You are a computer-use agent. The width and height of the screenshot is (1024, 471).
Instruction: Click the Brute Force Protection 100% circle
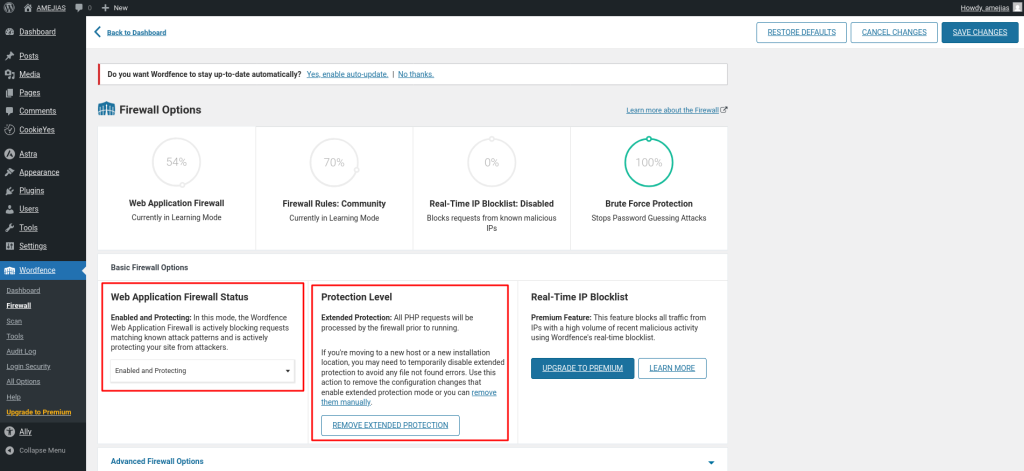tap(649, 162)
